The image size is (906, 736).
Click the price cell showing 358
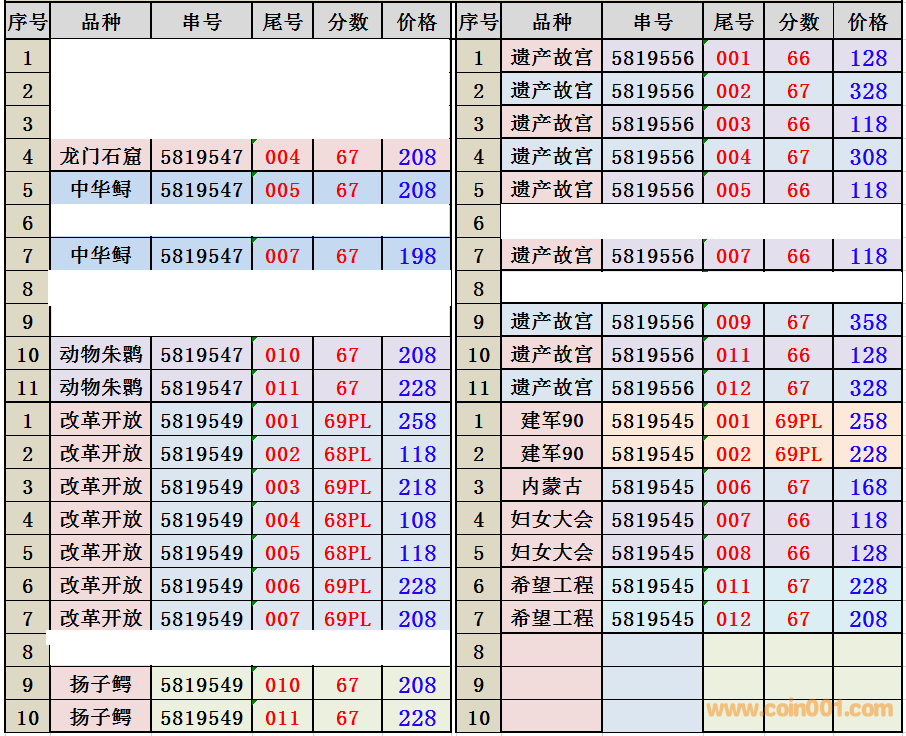868,322
